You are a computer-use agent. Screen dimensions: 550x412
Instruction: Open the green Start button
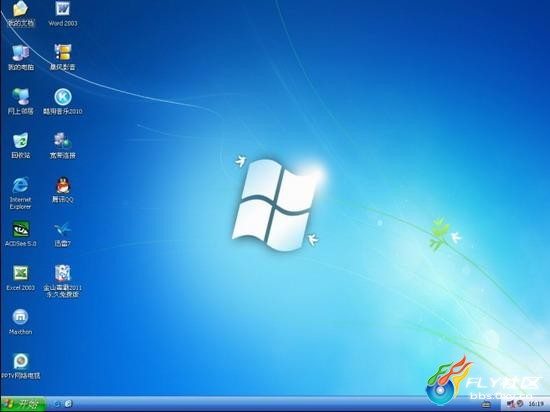coord(24,404)
